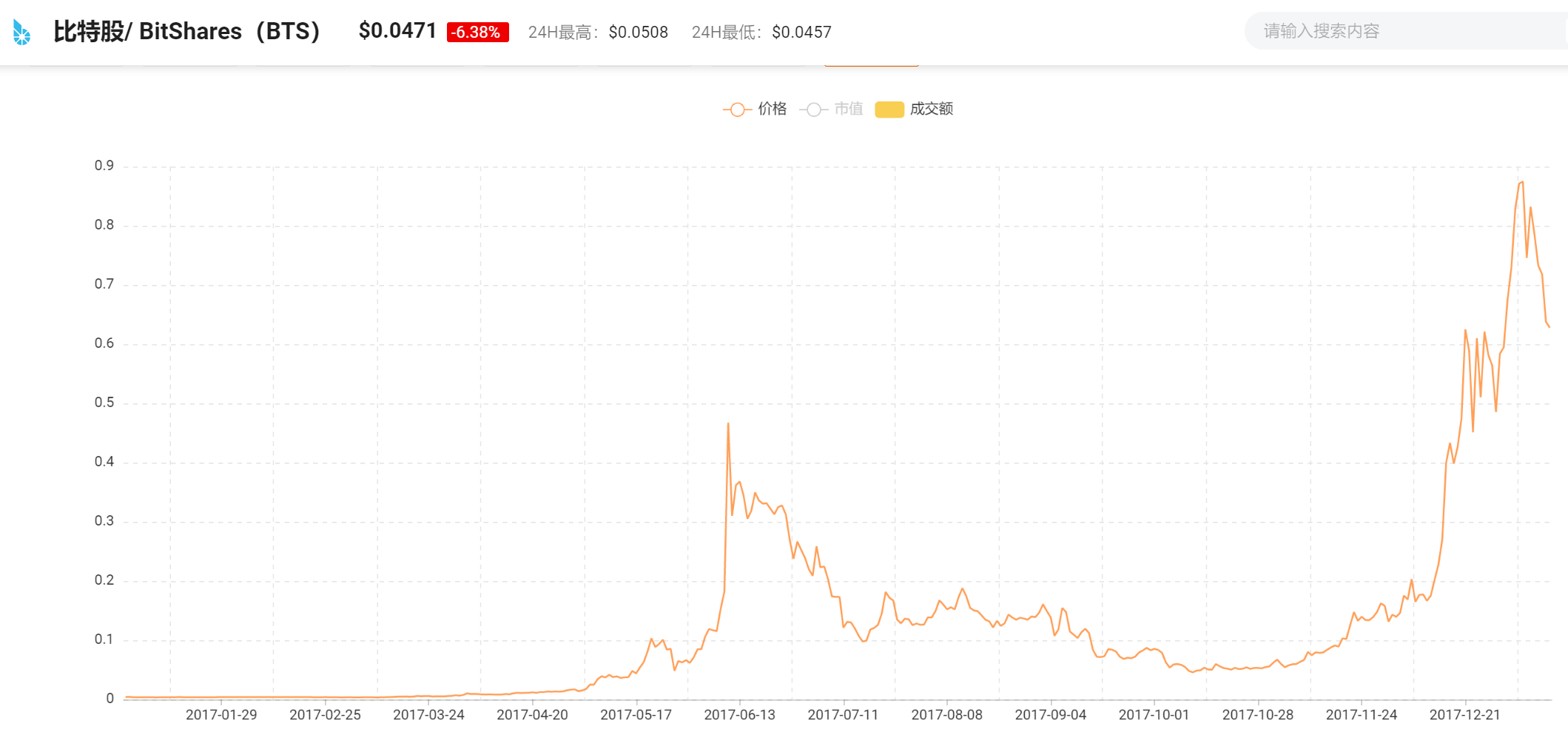Click the 0.9 y-axis label
This screenshot has width=1568, height=735.
(x=104, y=166)
